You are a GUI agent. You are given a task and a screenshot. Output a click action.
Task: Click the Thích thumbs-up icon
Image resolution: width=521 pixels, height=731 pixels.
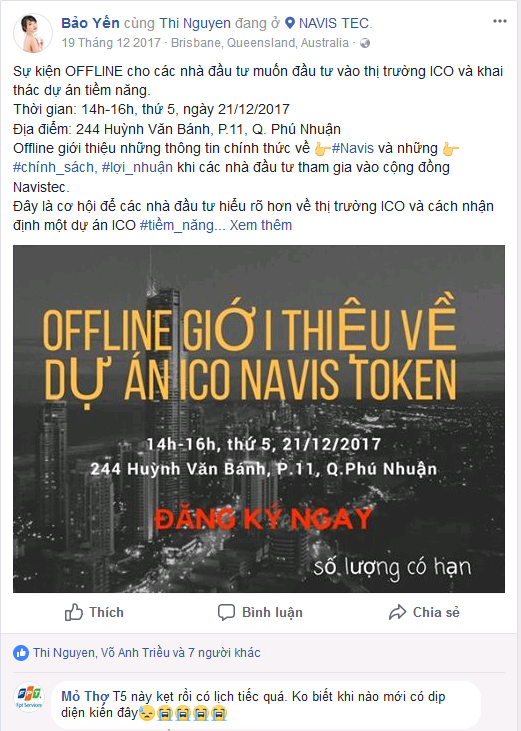pos(74,612)
